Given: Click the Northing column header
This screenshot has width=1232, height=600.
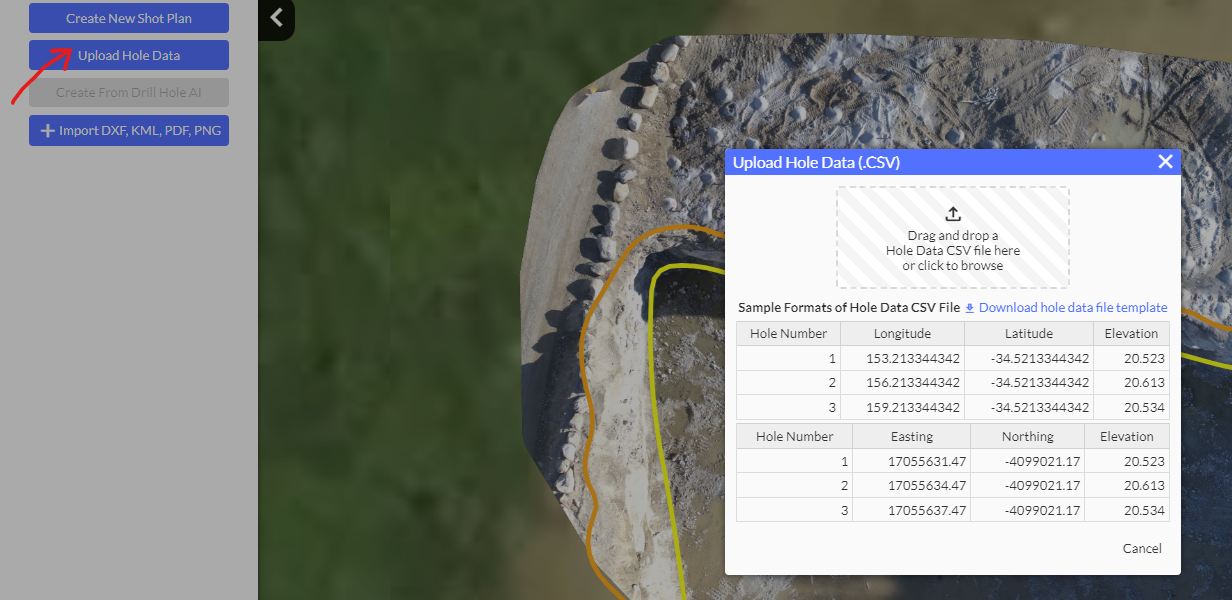Looking at the screenshot, I should (x=1027, y=437).
